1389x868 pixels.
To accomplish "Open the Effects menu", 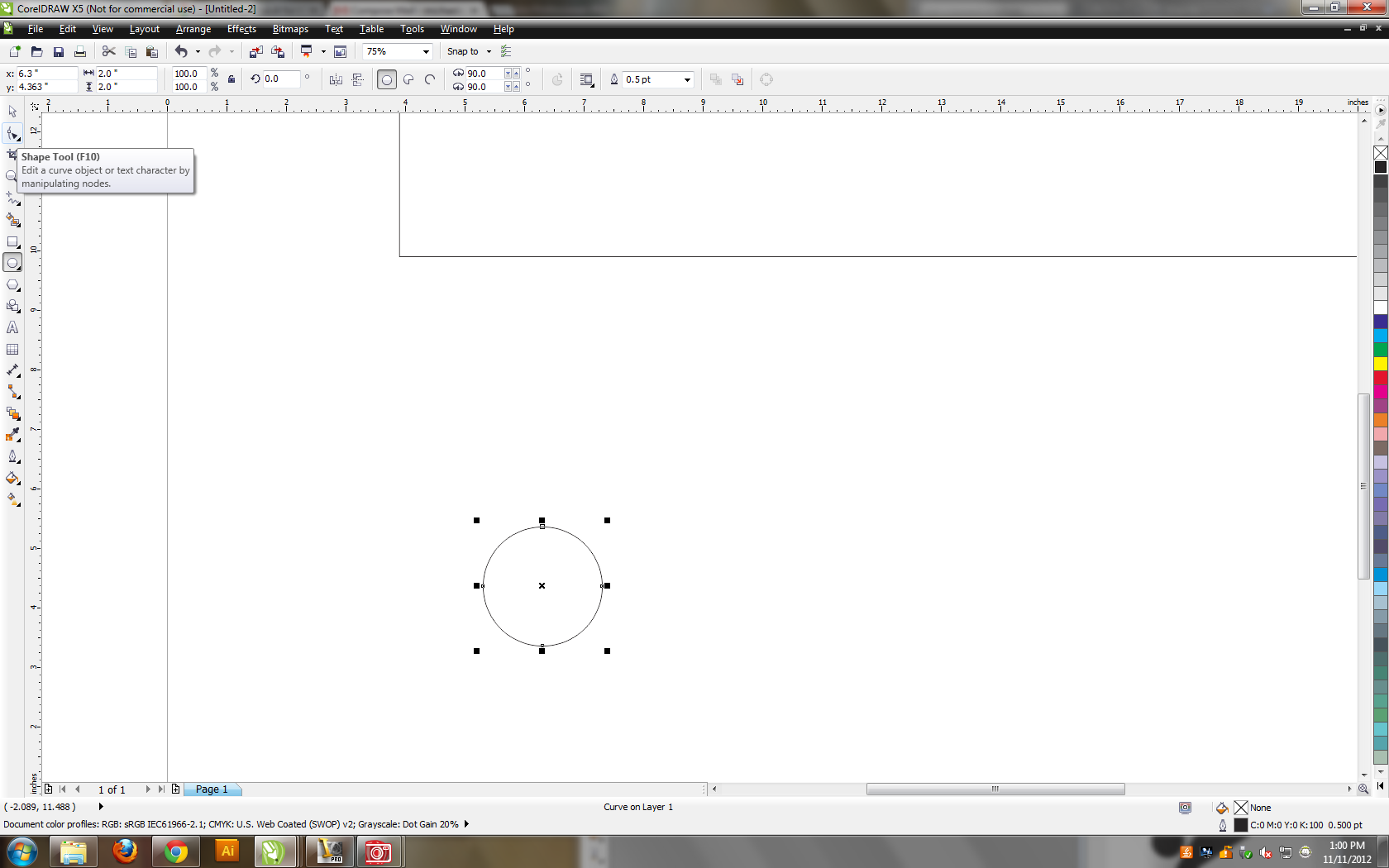I will [241, 29].
